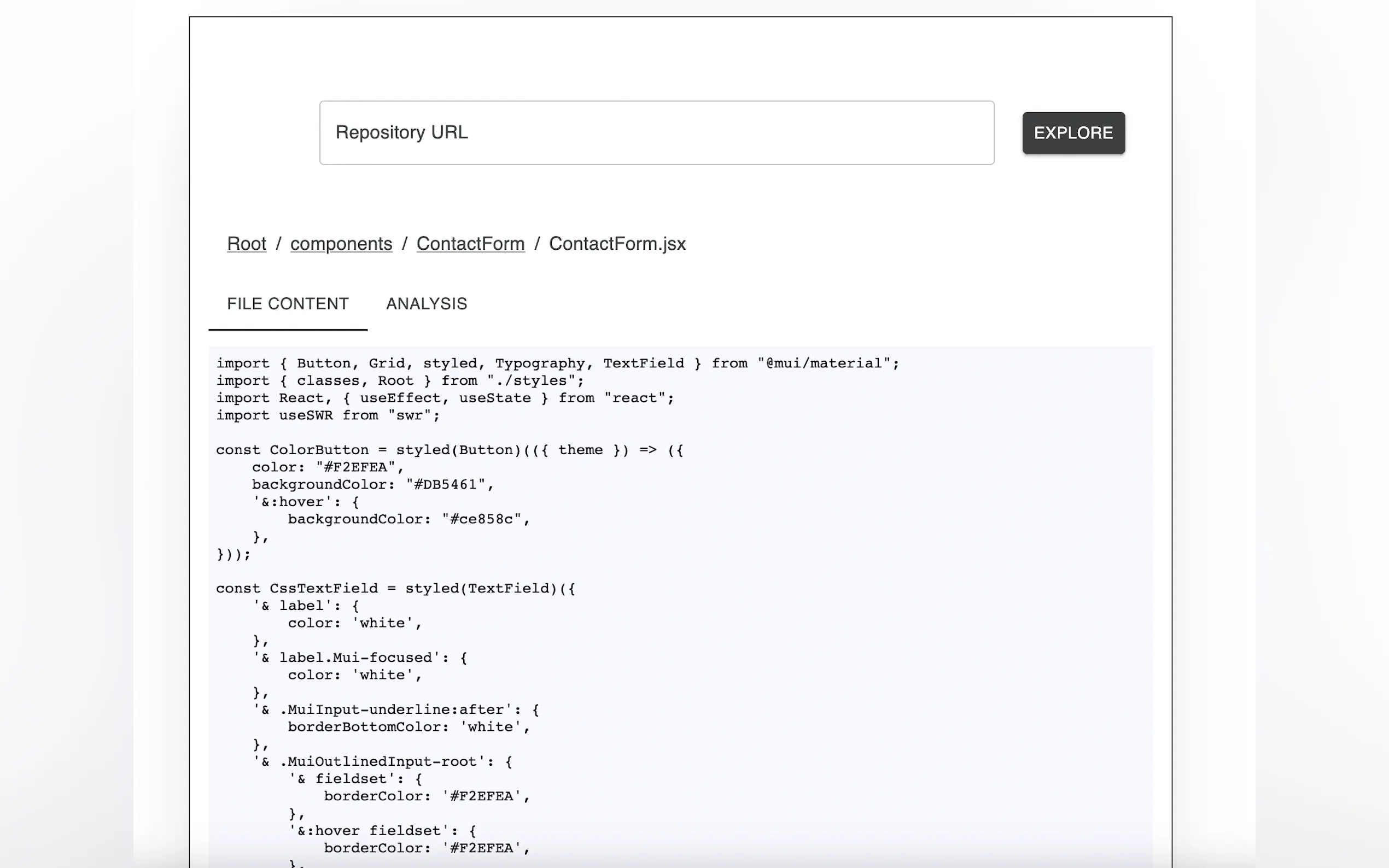Navigate to ContactForm folder breadcrumb
Viewport: 1389px width, 868px height.
470,243
